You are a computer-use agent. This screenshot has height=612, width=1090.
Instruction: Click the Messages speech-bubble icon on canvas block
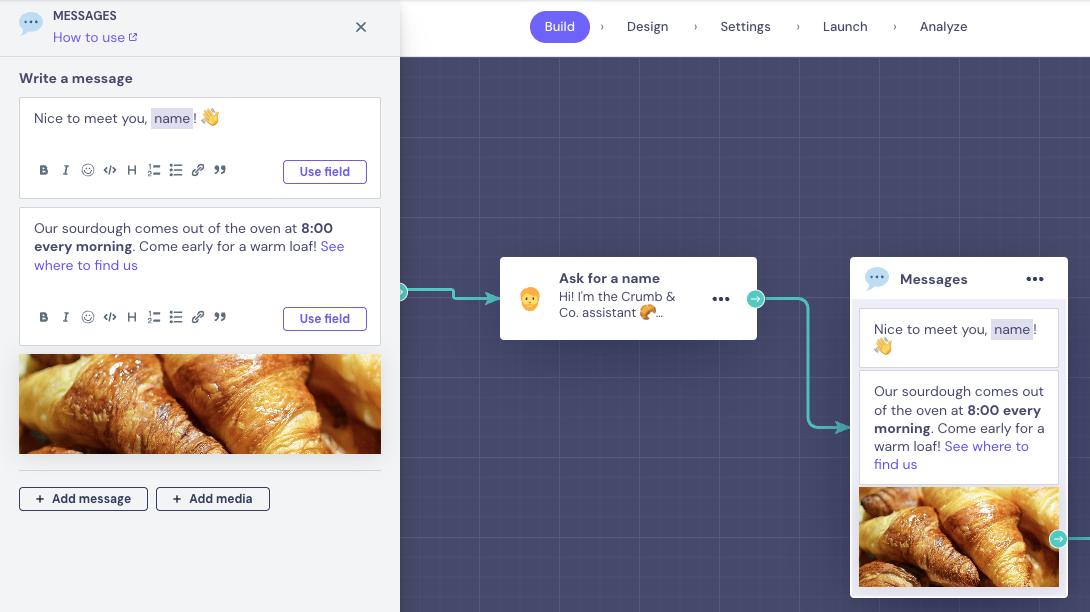point(877,279)
